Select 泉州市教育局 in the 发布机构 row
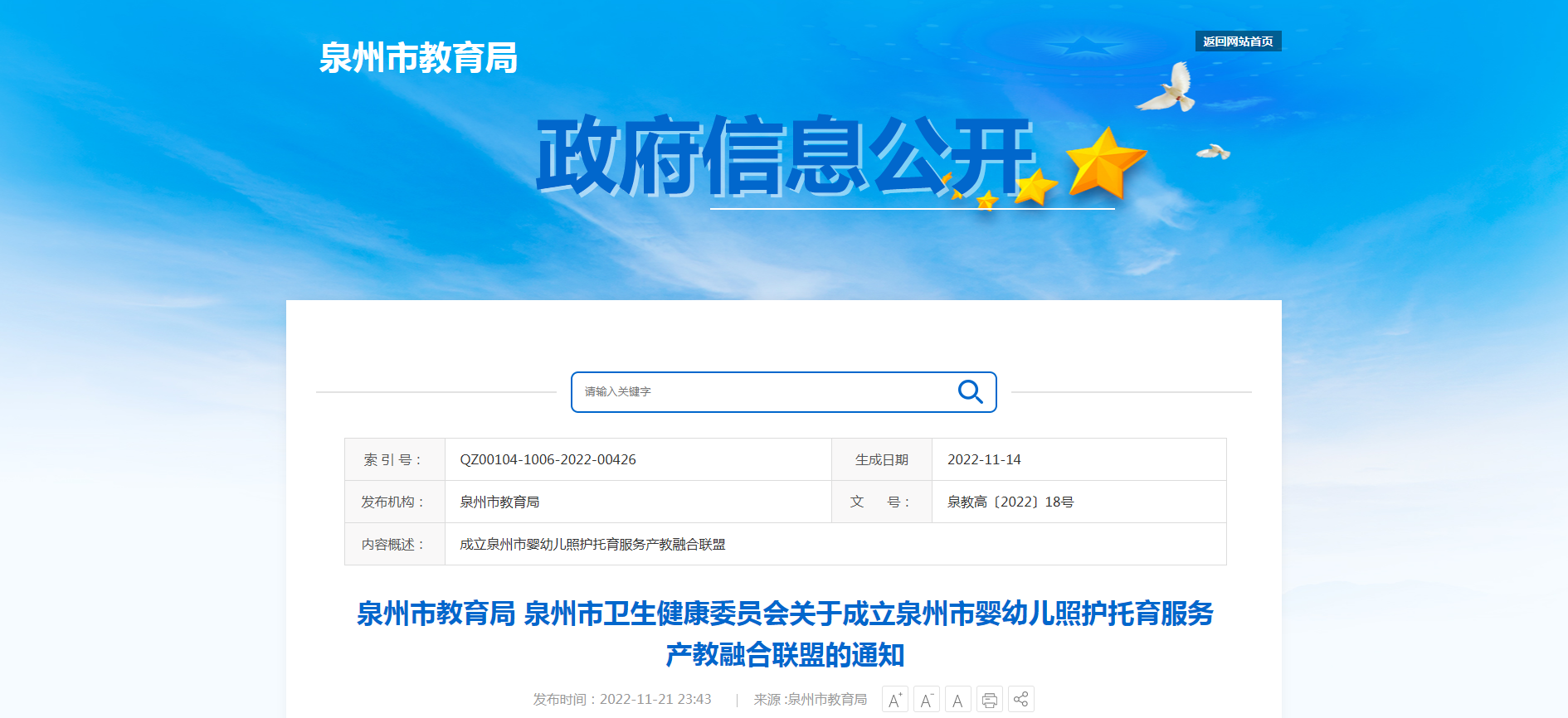Screen dimensions: 1568x718 pyautogui.click(x=499, y=502)
